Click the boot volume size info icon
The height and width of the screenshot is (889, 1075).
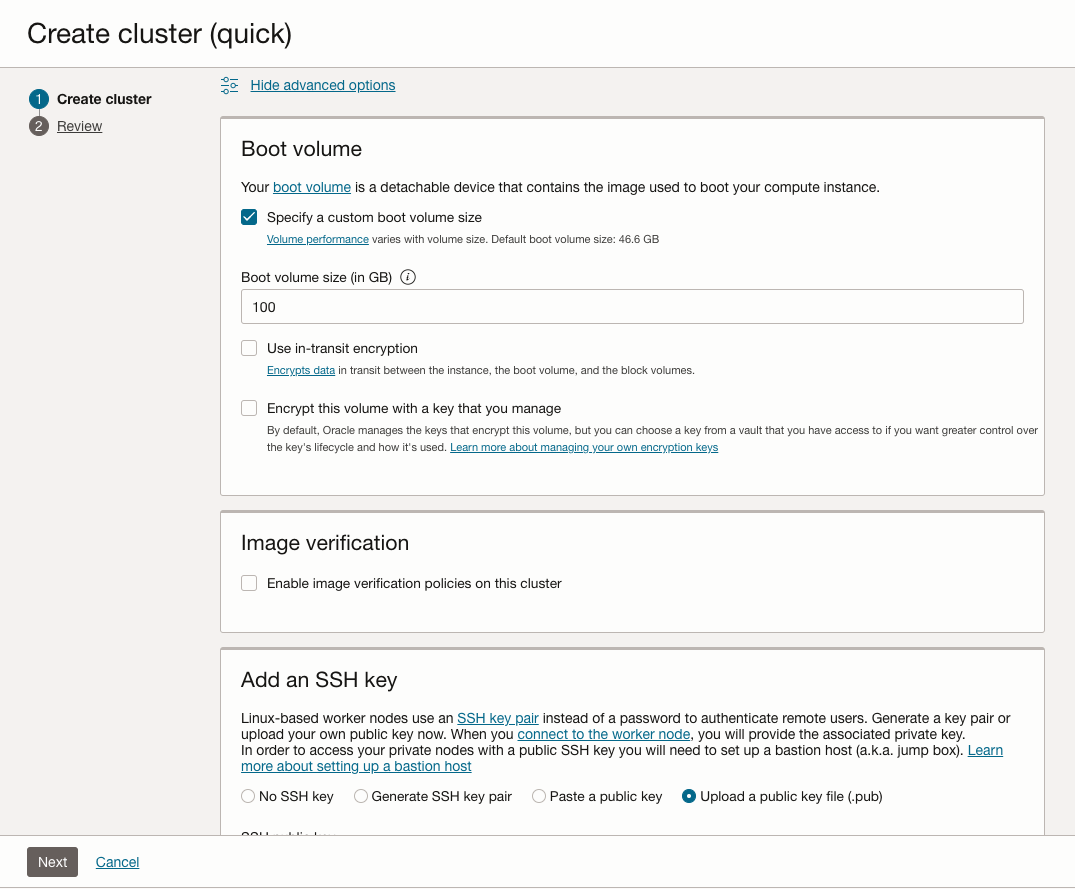click(408, 278)
